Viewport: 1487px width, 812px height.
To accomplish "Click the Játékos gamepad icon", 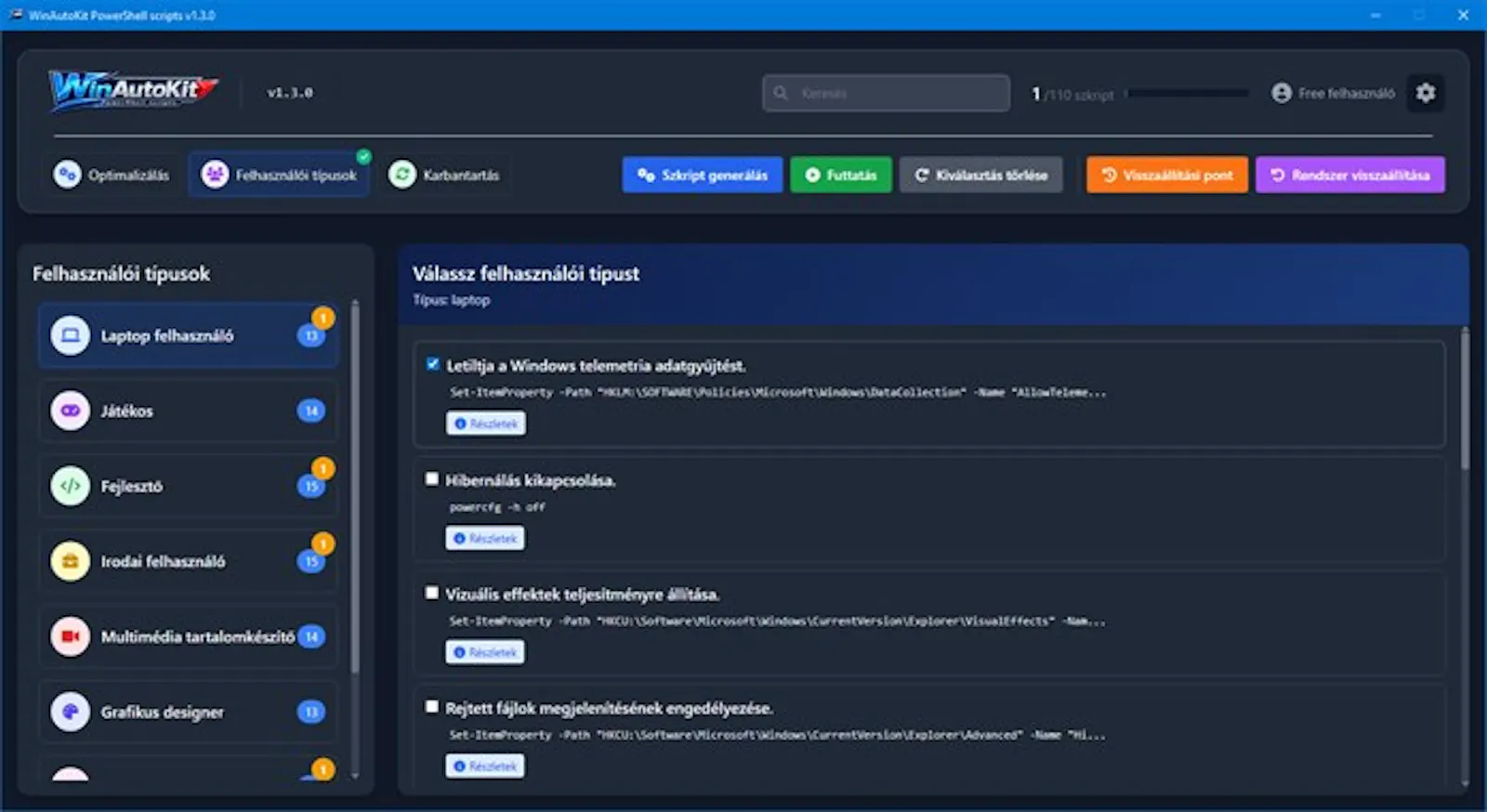I will [71, 411].
